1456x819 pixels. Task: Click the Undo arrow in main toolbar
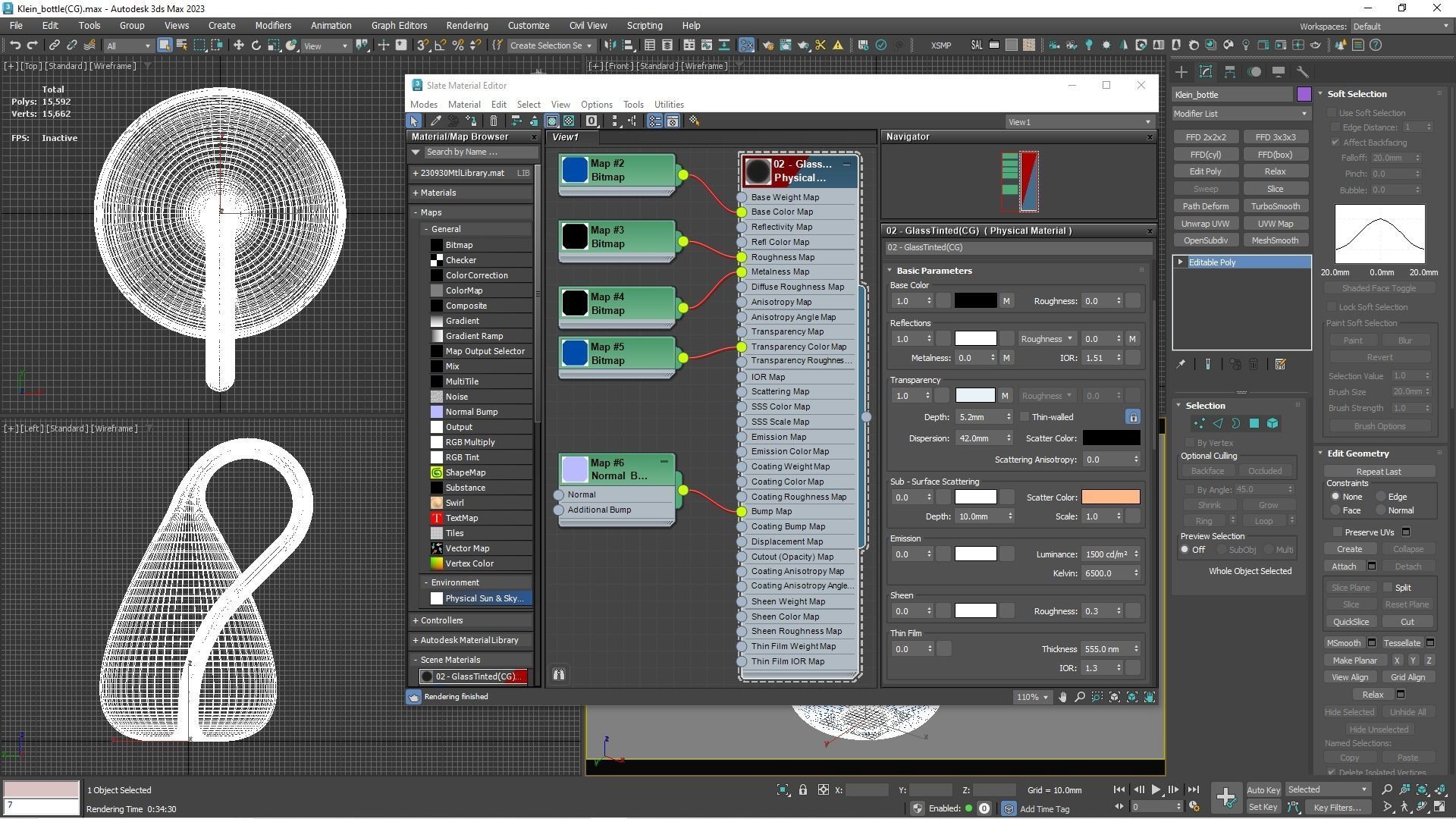pyautogui.click(x=15, y=45)
